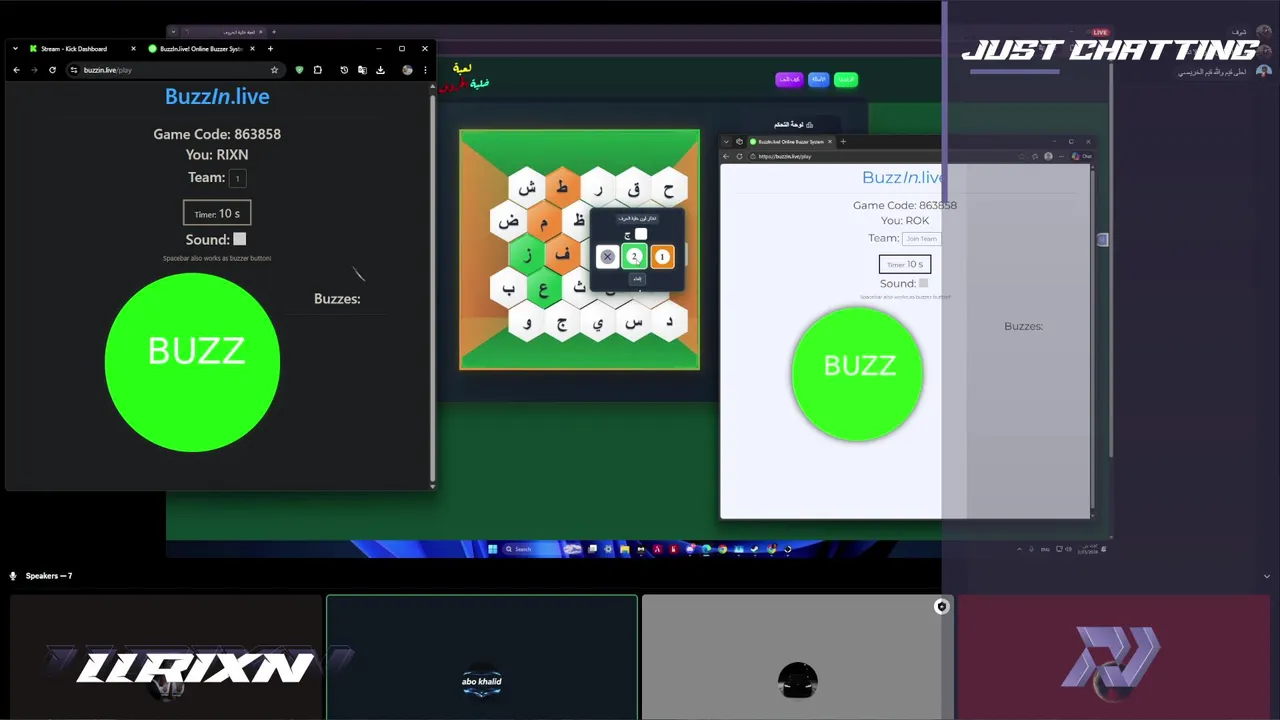The width and height of the screenshot is (1280, 720).
Task: Open Chrome from the shared taskbar
Action: 723,549
